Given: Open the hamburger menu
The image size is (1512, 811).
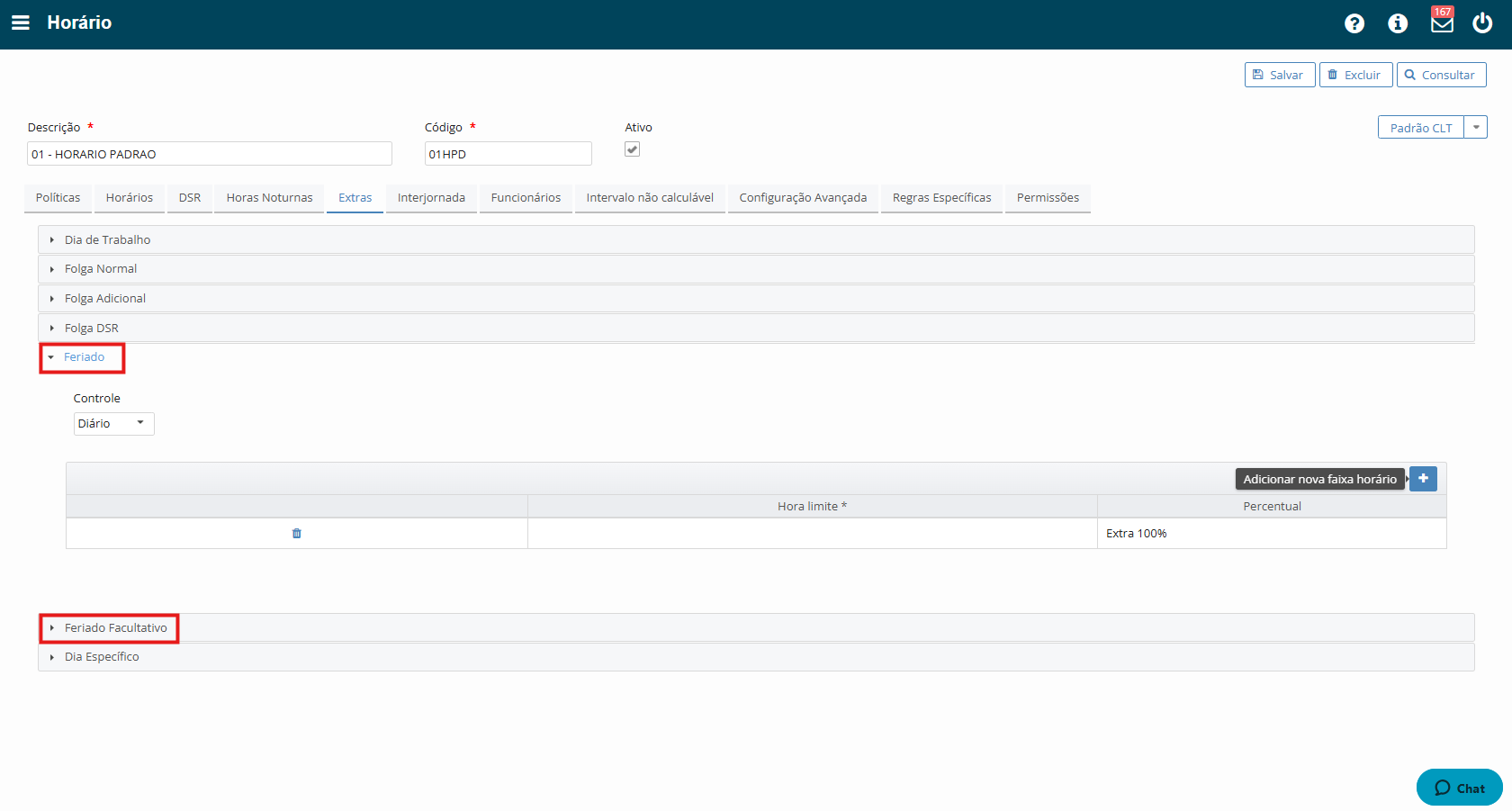Looking at the screenshot, I should pos(21,23).
